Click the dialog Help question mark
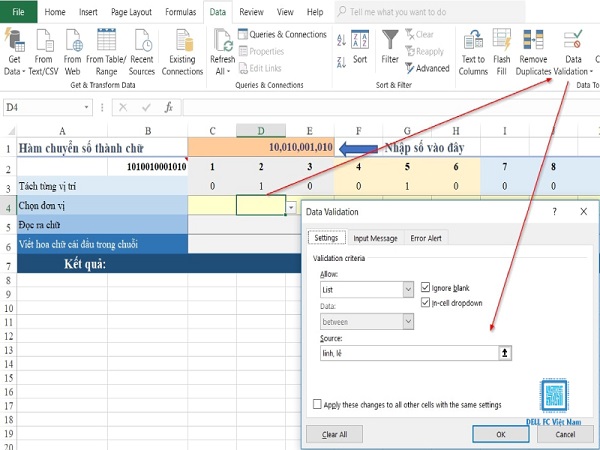 [554, 212]
